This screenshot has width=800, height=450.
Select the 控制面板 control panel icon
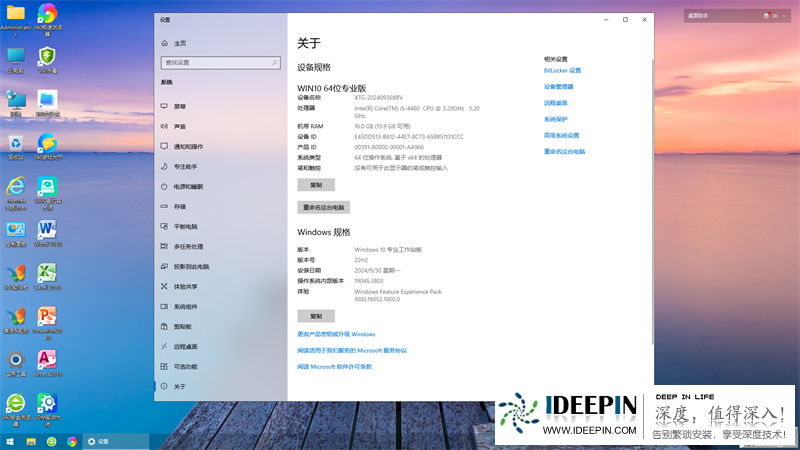(x=16, y=234)
